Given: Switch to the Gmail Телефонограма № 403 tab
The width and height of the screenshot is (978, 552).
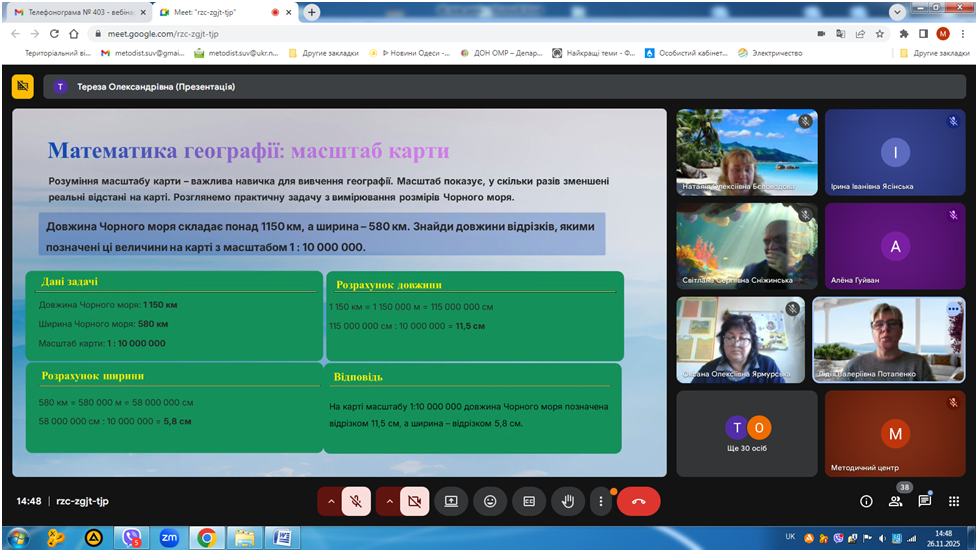Looking at the screenshot, I should pyautogui.click(x=75, y=12).
